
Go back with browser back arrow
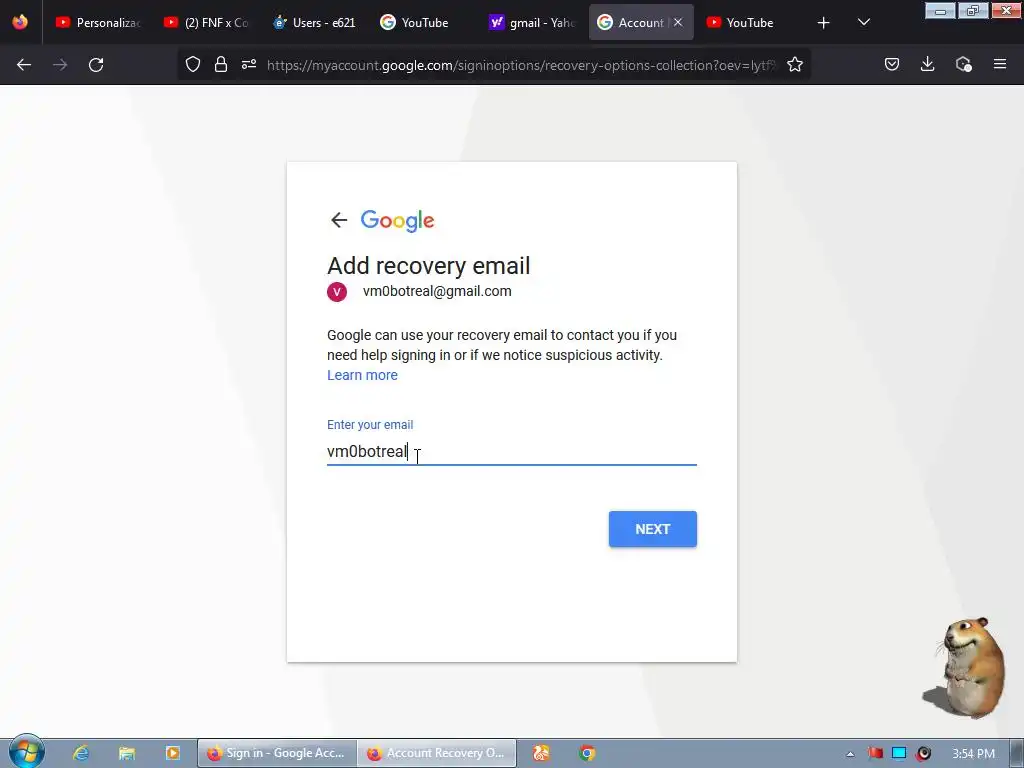pos(24,65)
